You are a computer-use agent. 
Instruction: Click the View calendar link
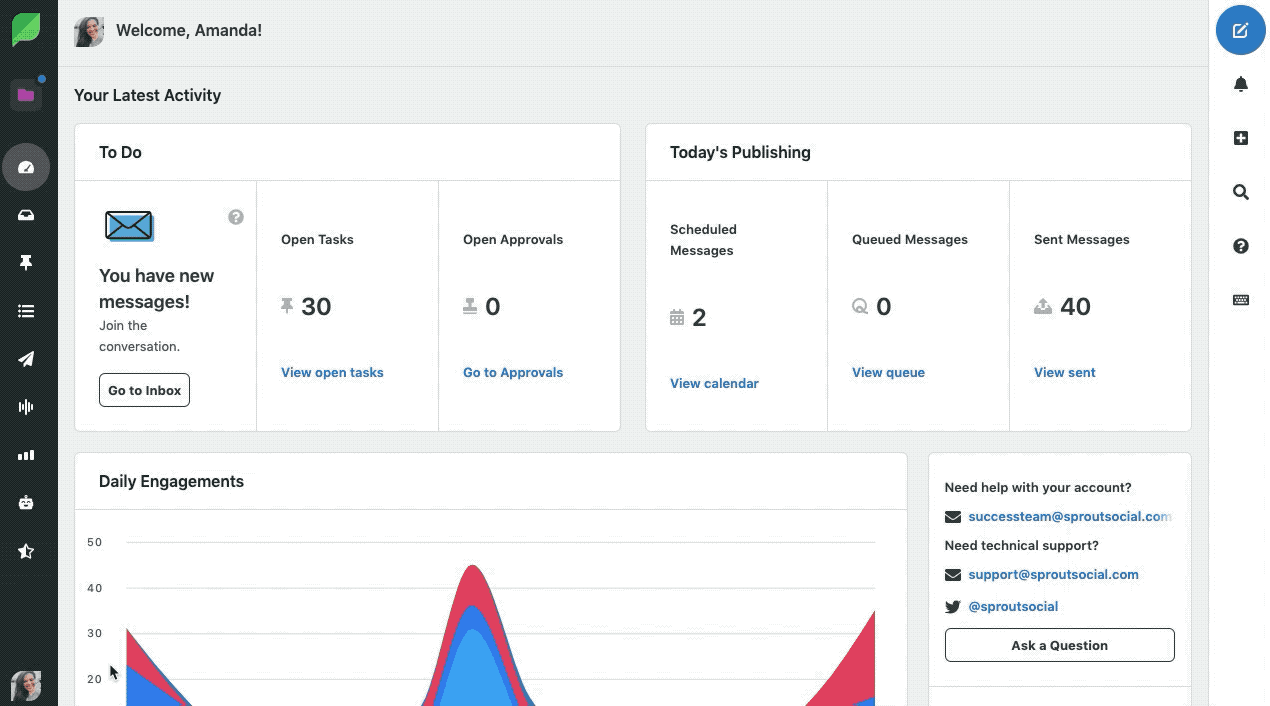coord(714,383)
